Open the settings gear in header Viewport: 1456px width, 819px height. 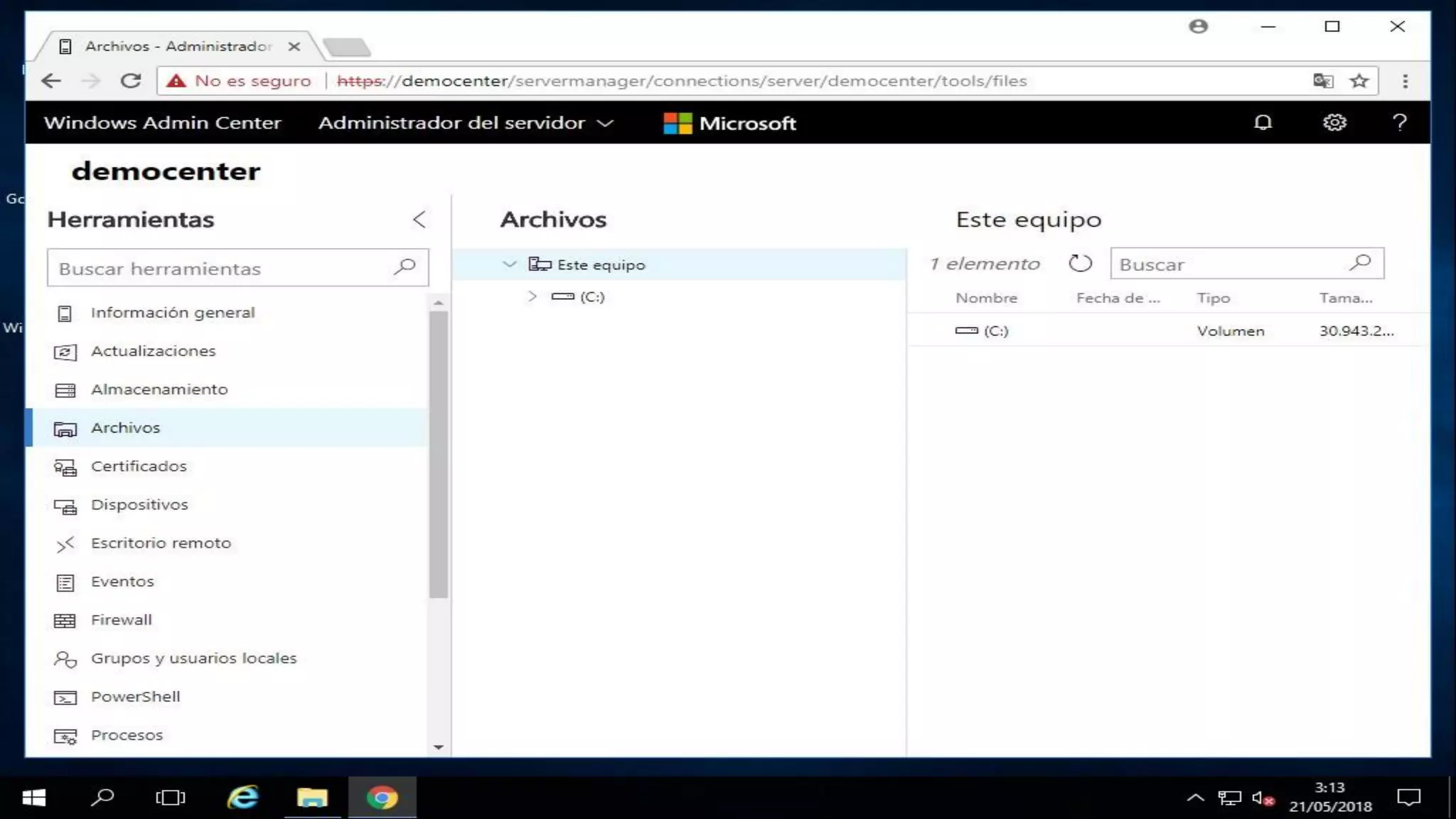(1334, 122)
